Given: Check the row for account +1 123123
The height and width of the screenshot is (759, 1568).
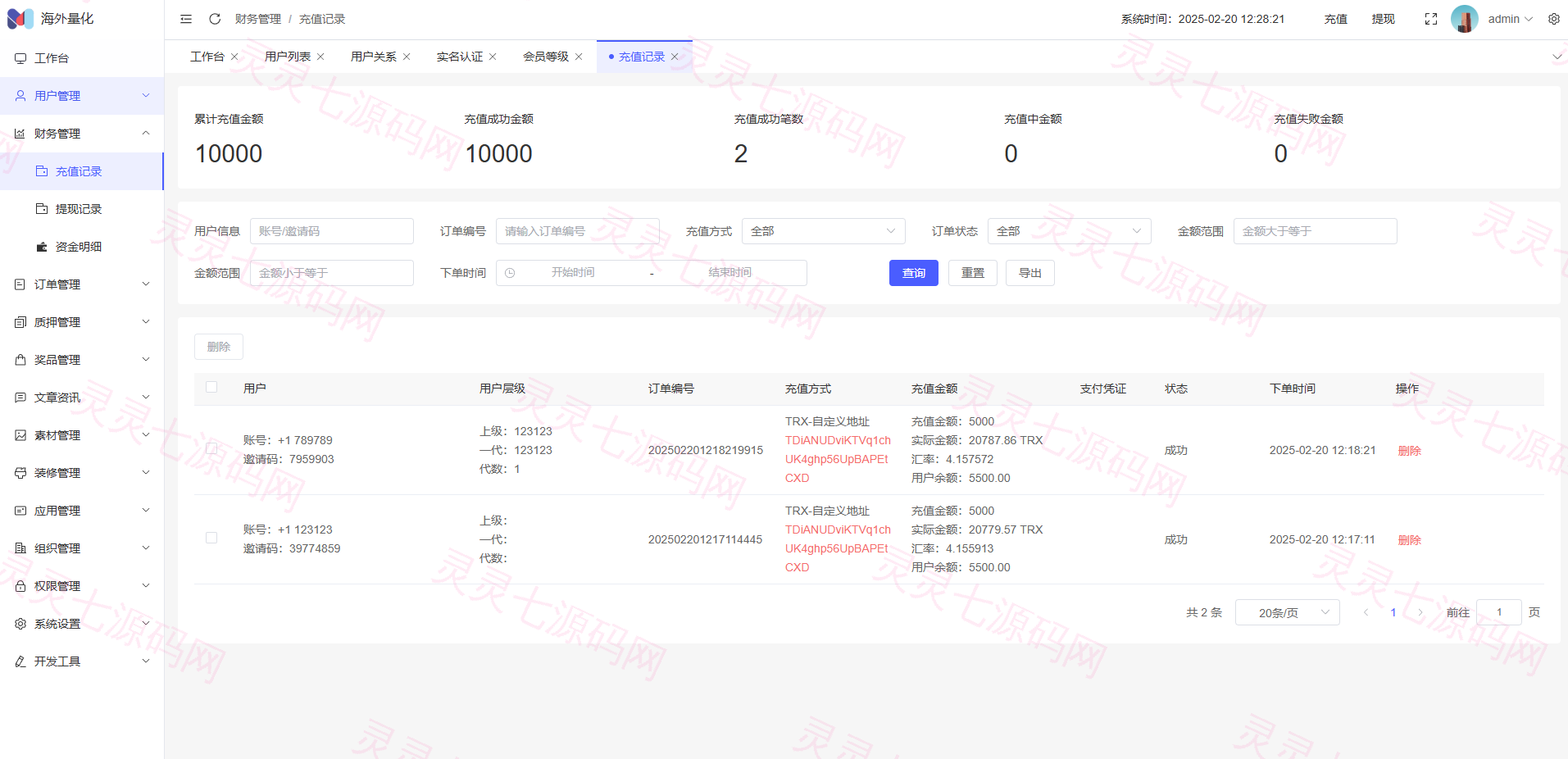Looking at the screenshot, I should click(211, 539).
